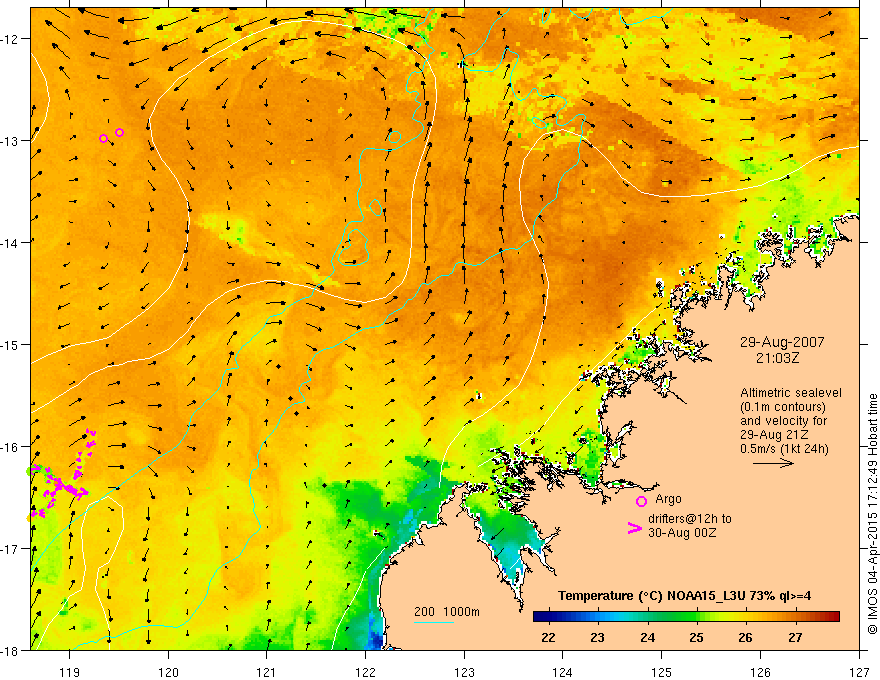Image resolution: width=880 pixels, height=680 pixels.
Task: Click the longitude axis label 121
Action: point(267,672)
